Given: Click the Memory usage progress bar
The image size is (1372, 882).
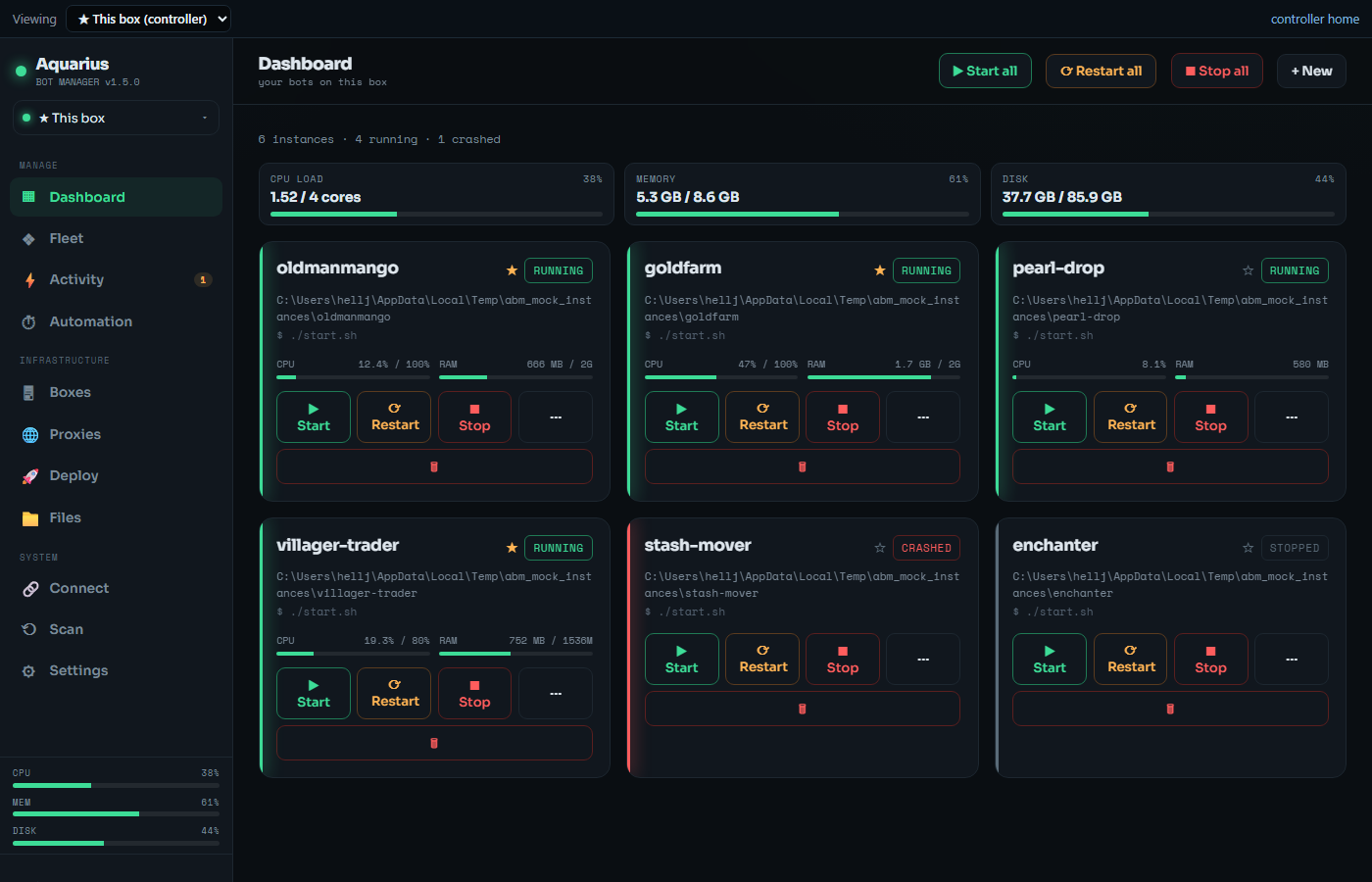Looking at the screenshot, I should [x=803, y=214].
